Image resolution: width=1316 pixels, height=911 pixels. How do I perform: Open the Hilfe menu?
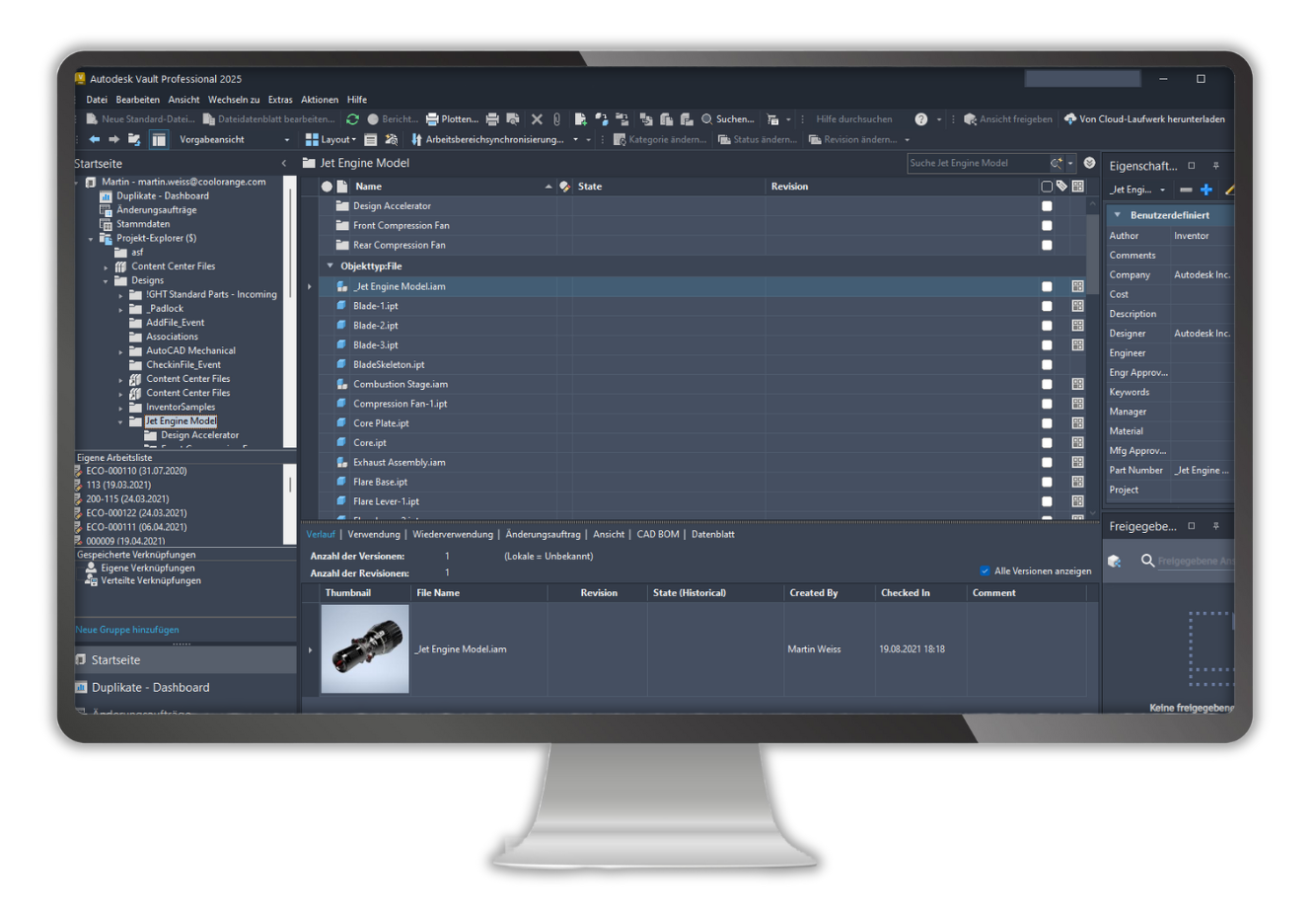click(357, 100)
